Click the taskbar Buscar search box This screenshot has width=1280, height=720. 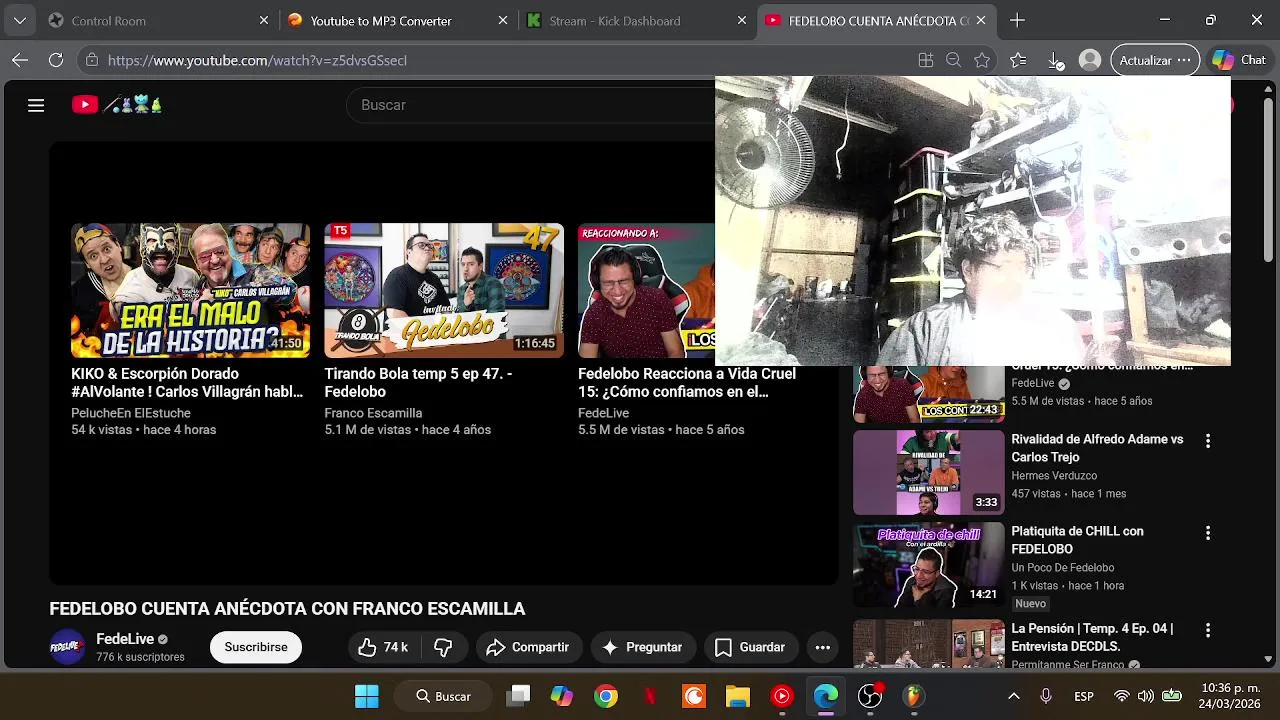[444, 696]
